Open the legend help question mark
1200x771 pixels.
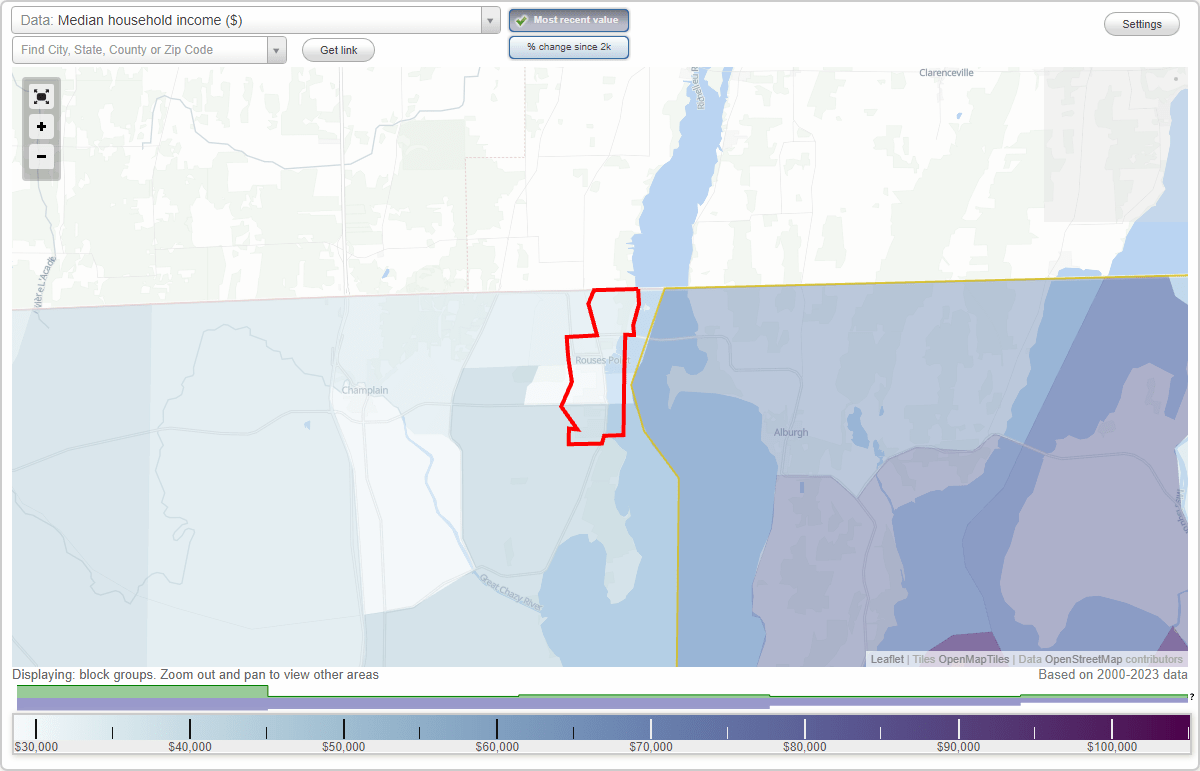pos(1192,699)
